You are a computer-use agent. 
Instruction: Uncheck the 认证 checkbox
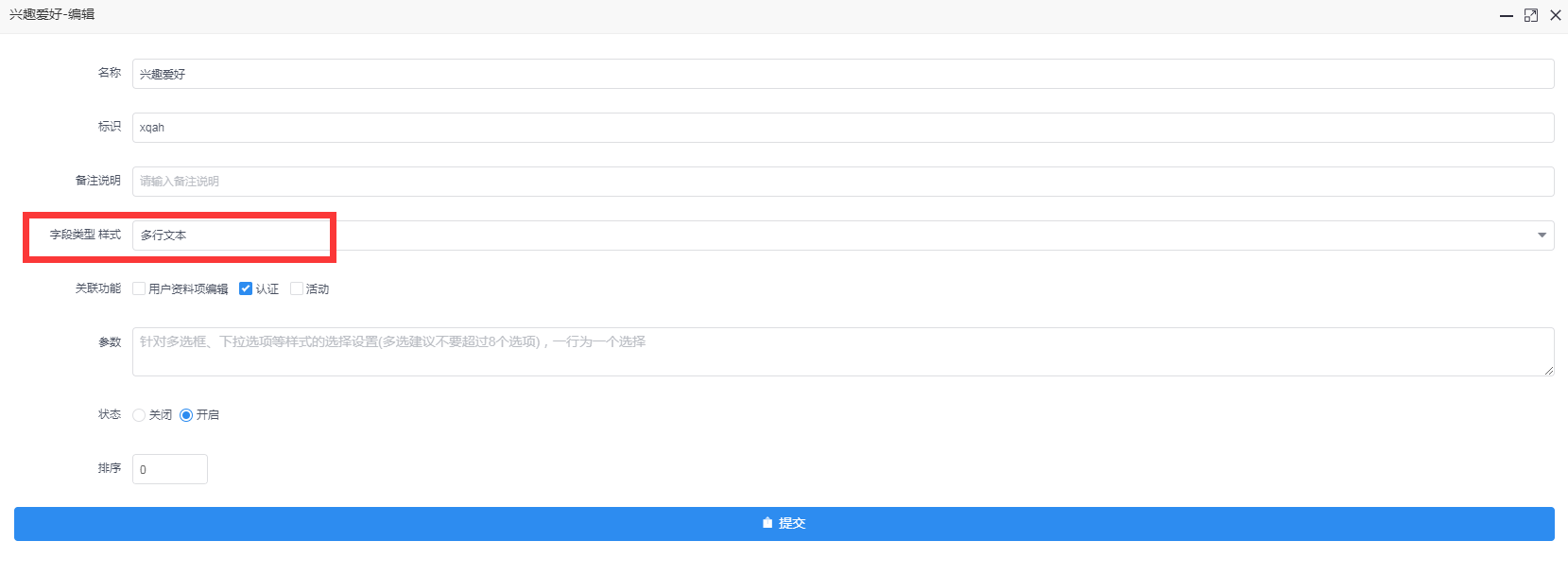click(246, 288)
